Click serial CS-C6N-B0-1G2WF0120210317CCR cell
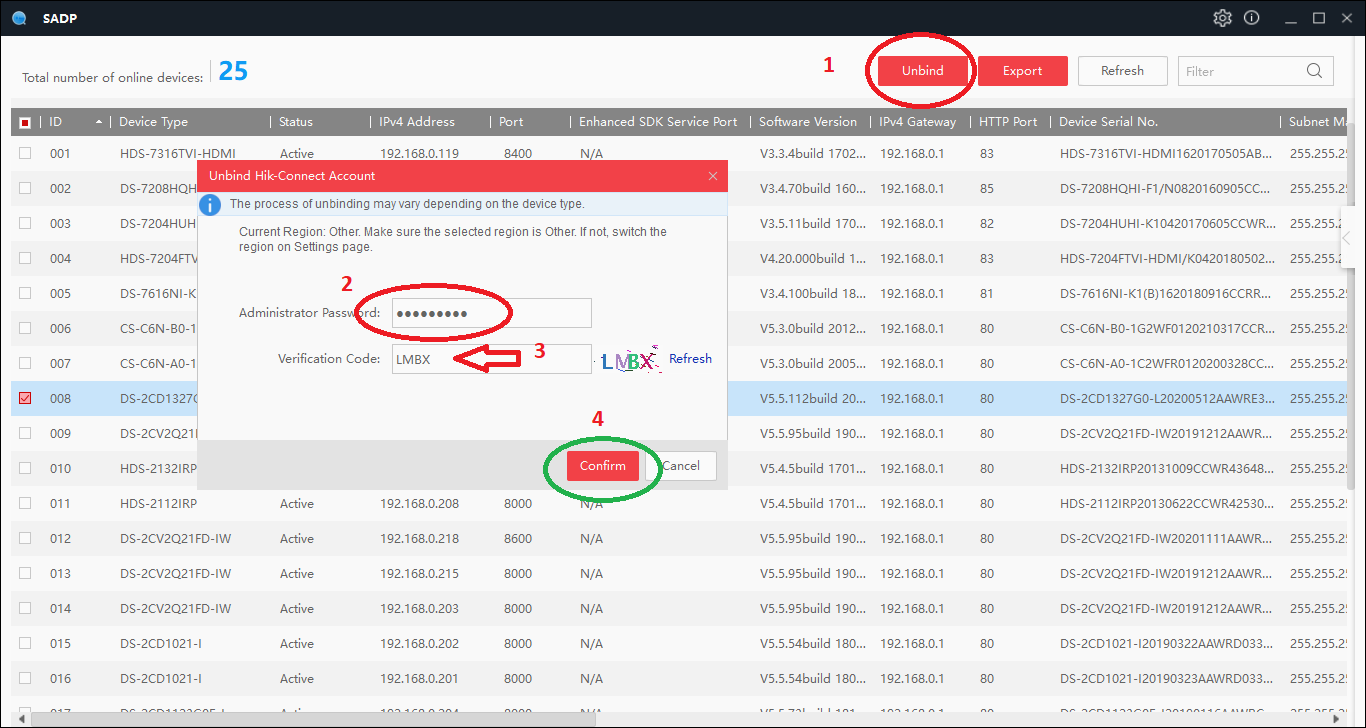 (x=1167, y=329)
